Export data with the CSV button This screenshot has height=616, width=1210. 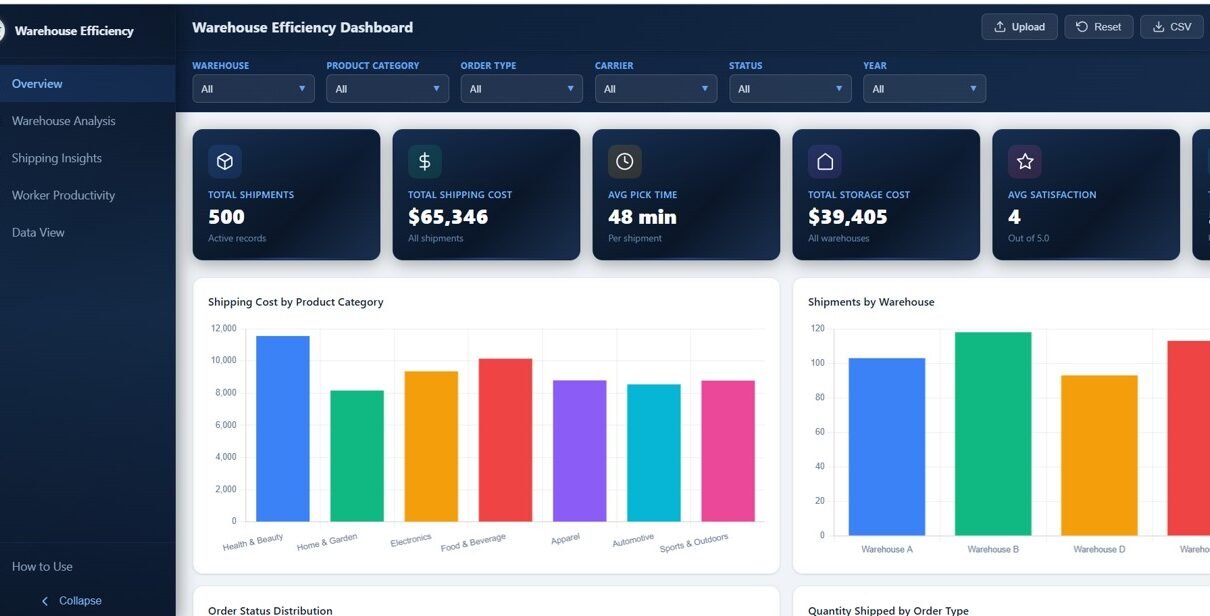[x=1171, y=27]
